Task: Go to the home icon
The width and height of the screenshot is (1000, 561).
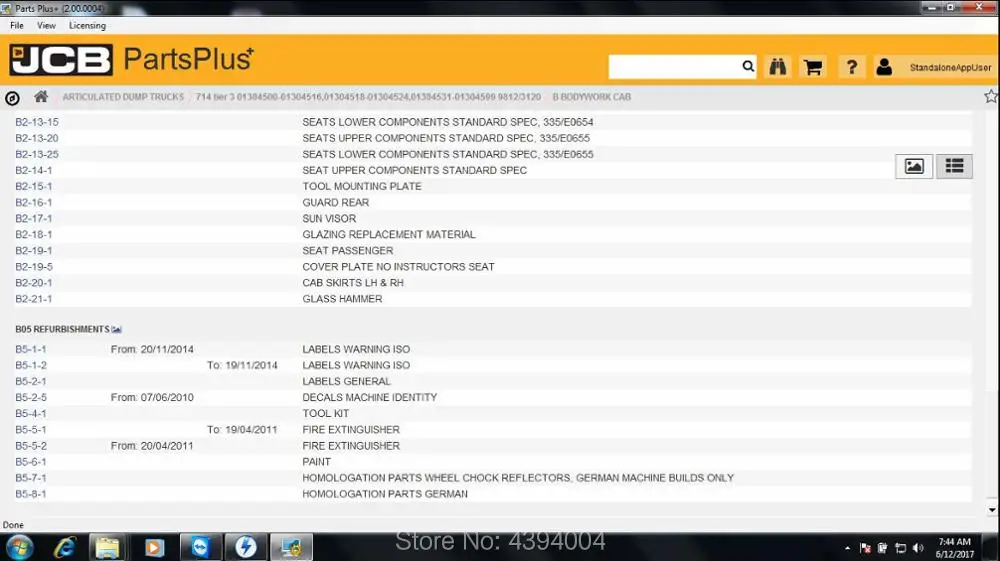Action: click(x=41, y=97)
